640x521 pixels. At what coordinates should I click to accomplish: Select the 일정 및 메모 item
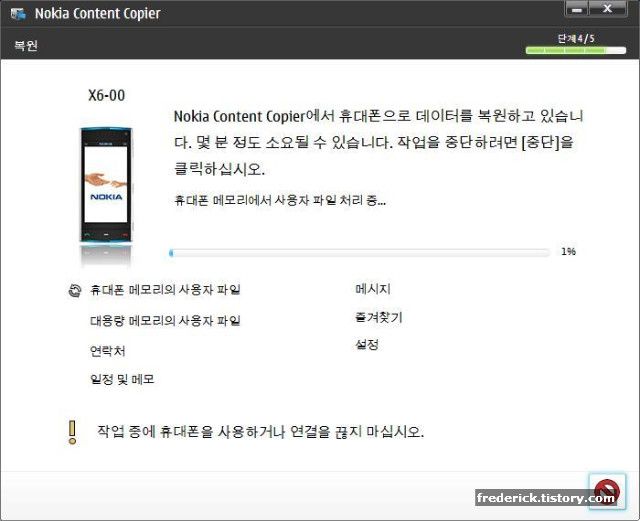point(122,379)
